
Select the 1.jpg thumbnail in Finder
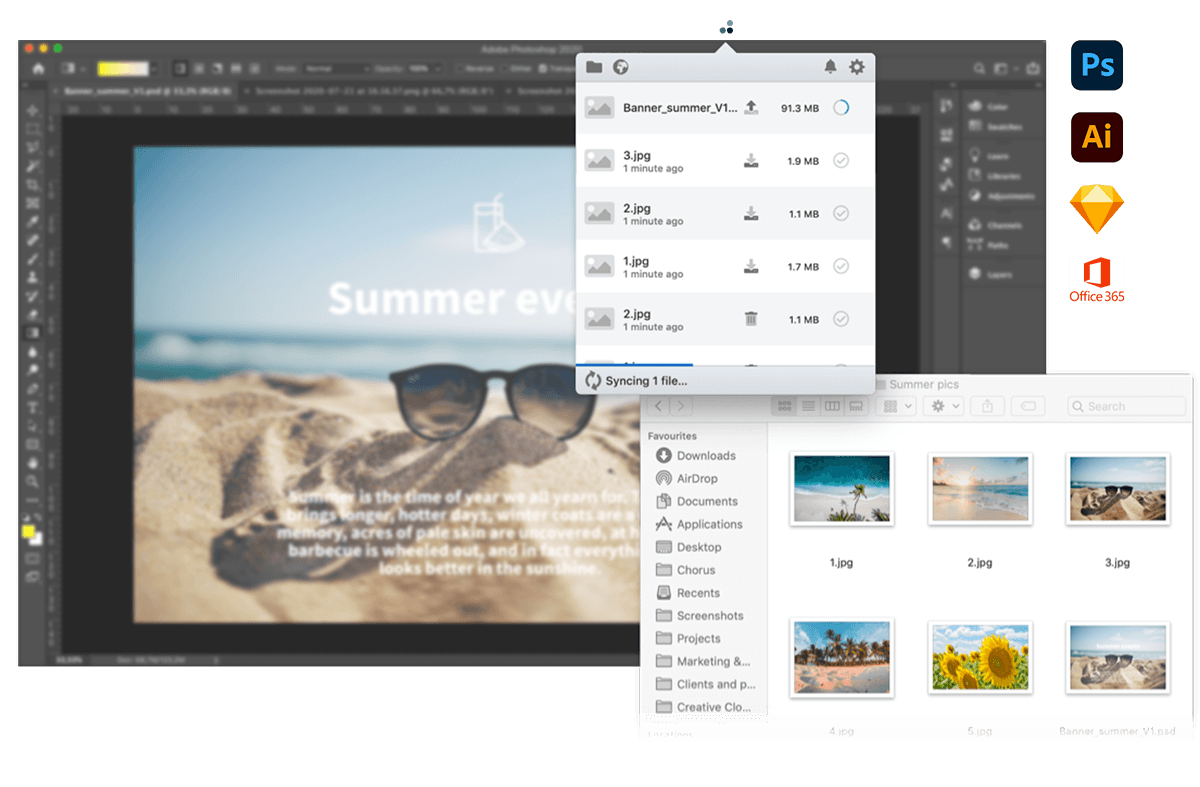tap(841, 488)
